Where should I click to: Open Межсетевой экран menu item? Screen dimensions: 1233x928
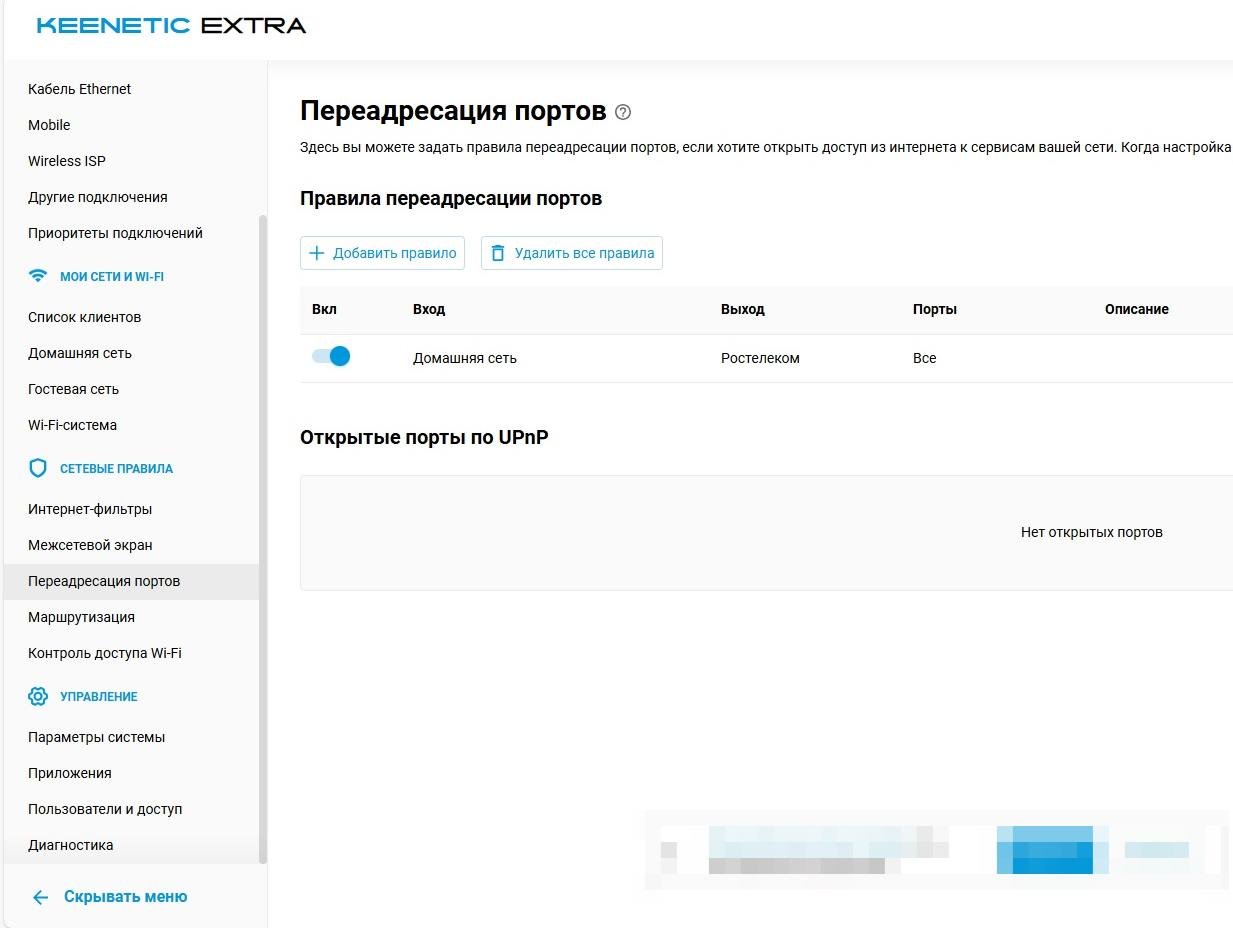pyautogui.click(x=90, y=545)
